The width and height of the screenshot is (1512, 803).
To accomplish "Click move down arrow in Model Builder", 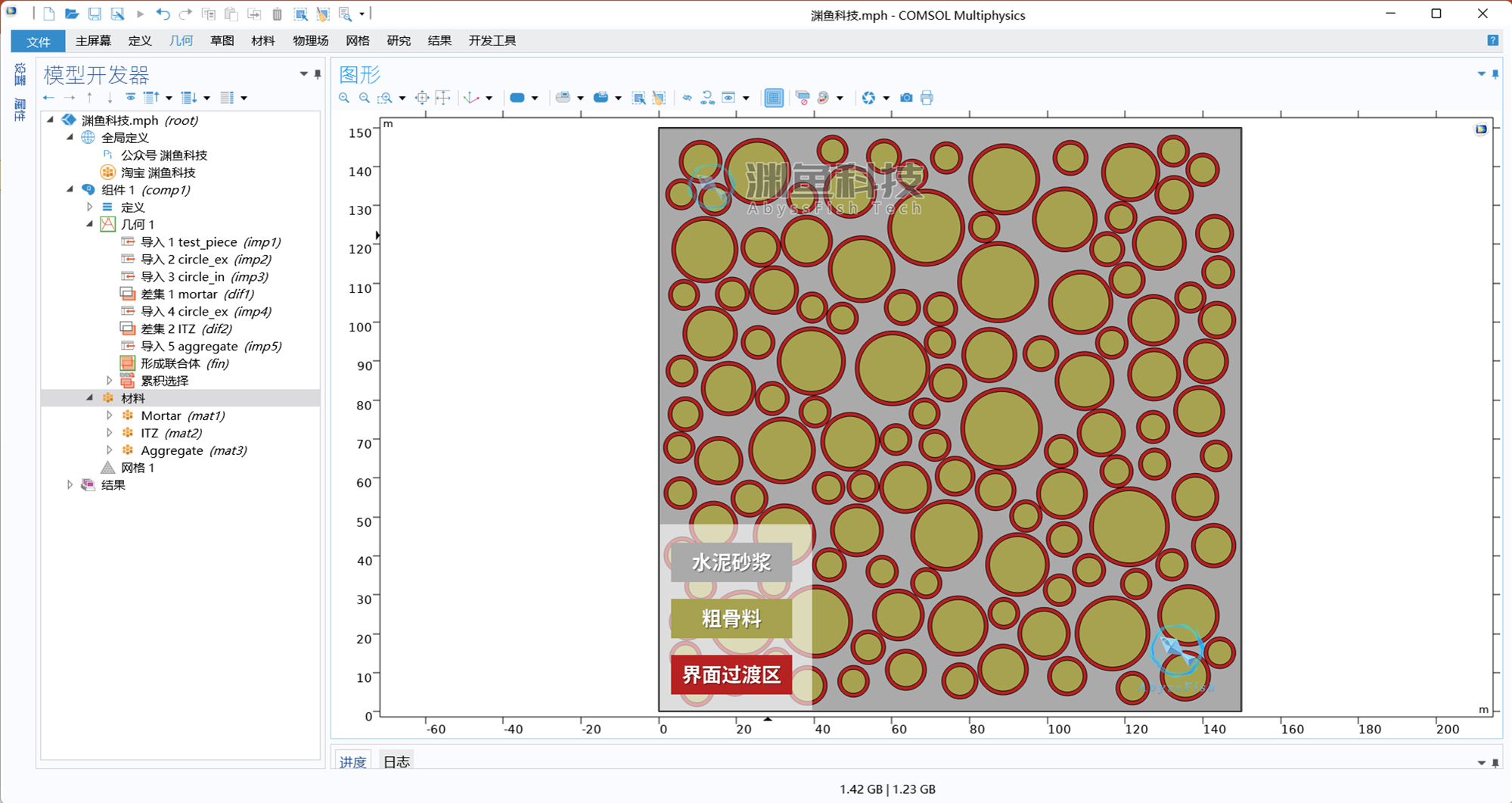I will pyautogui.click(x=110, y=98).
